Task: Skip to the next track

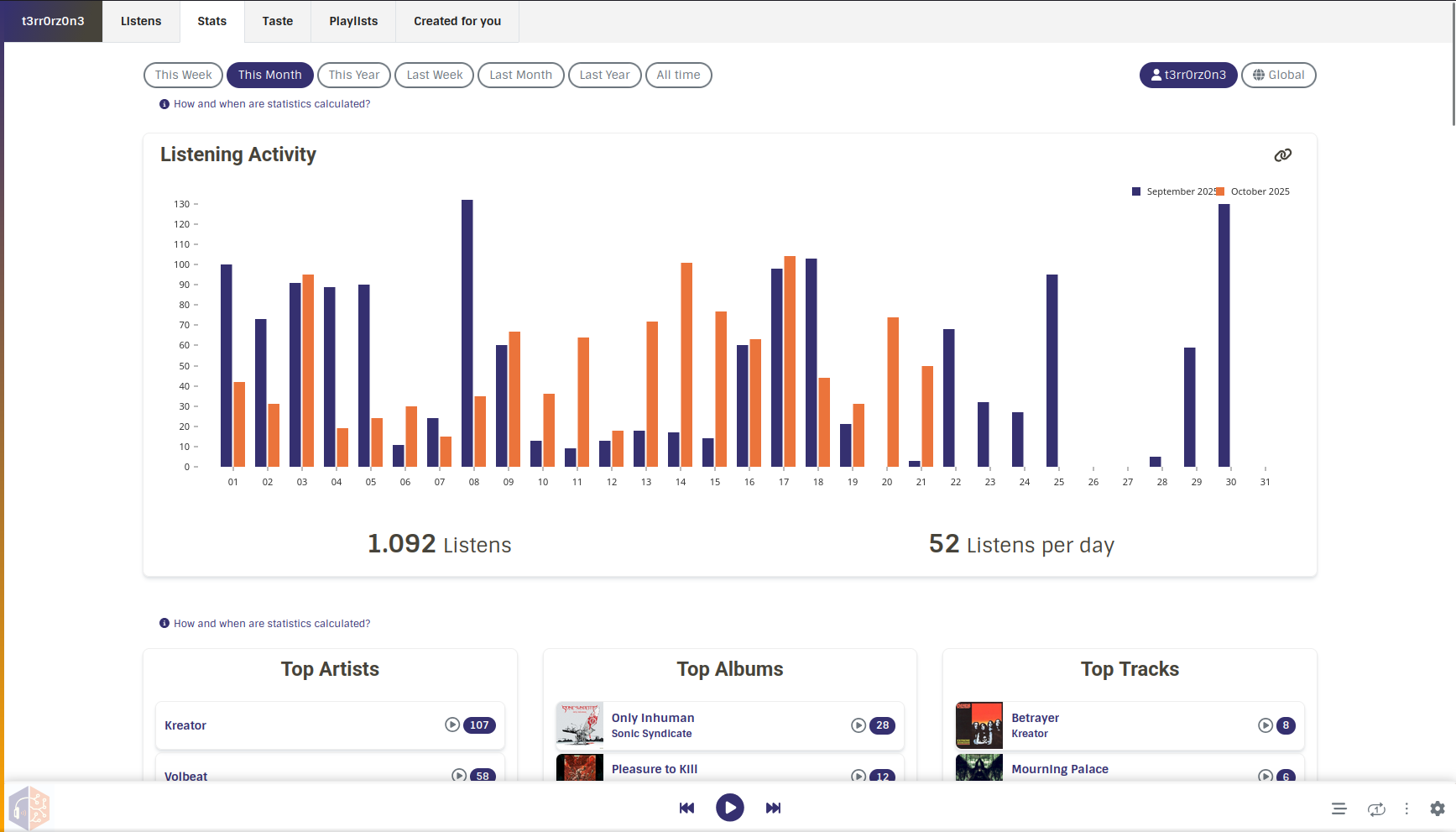Action: (x=773, y=808)
